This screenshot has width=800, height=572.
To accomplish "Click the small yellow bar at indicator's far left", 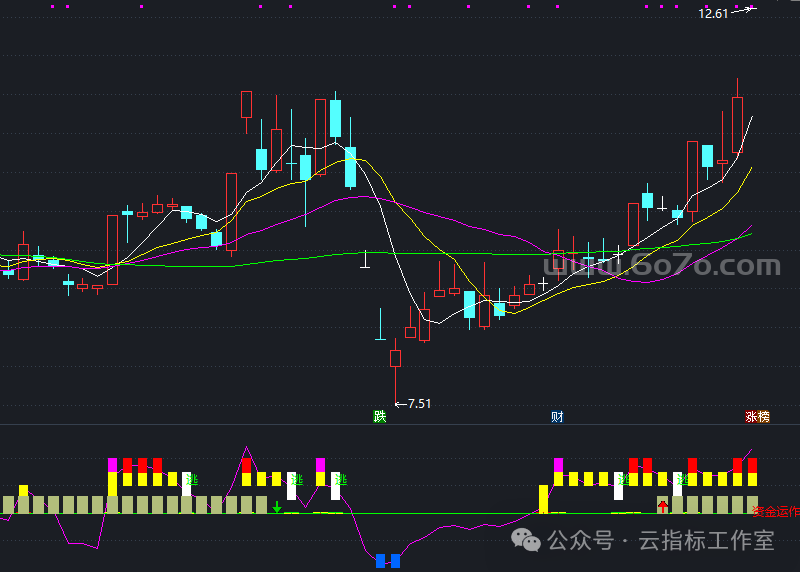I will pyautogui.click(x=24, y=490).
